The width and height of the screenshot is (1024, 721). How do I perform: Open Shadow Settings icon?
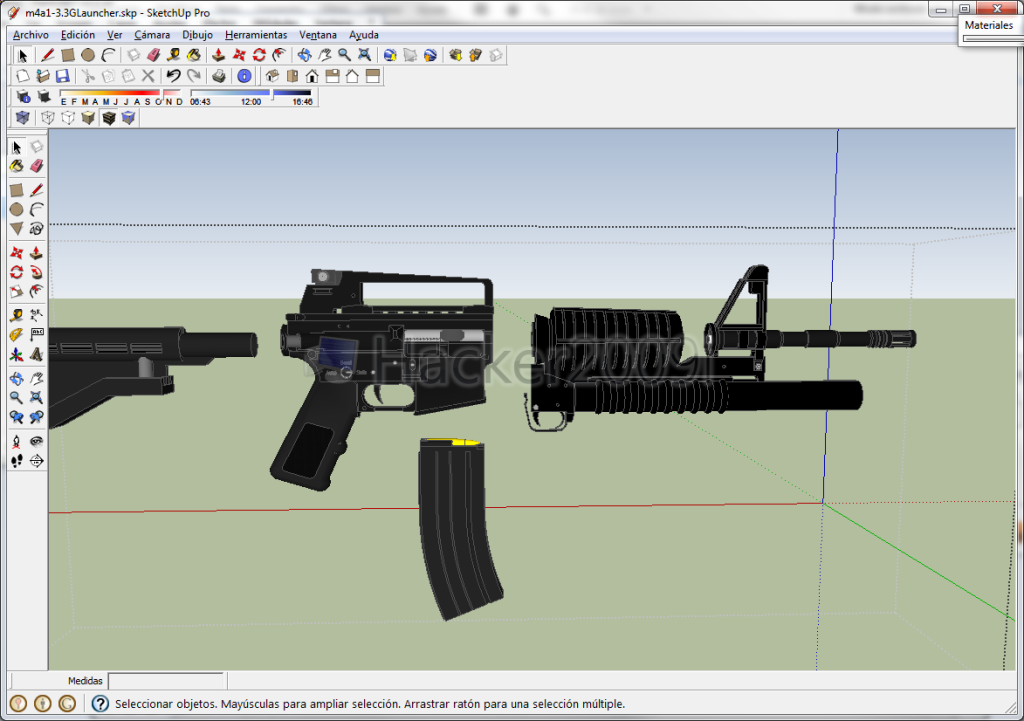pyautogui.click(x=24, y=97)
